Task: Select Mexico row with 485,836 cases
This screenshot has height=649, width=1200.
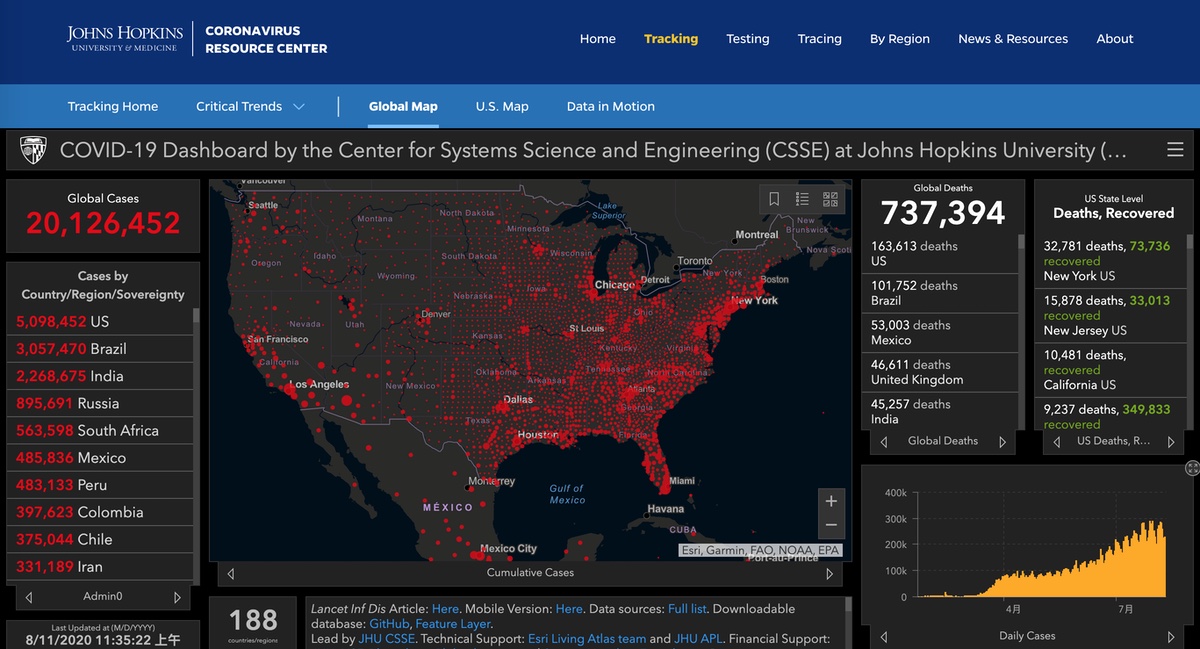Action: pyautogui.click(x=99, y=457)
